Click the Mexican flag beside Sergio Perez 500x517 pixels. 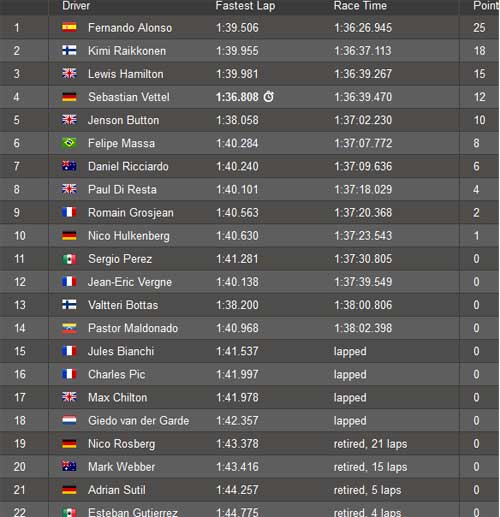click(69, 259)
